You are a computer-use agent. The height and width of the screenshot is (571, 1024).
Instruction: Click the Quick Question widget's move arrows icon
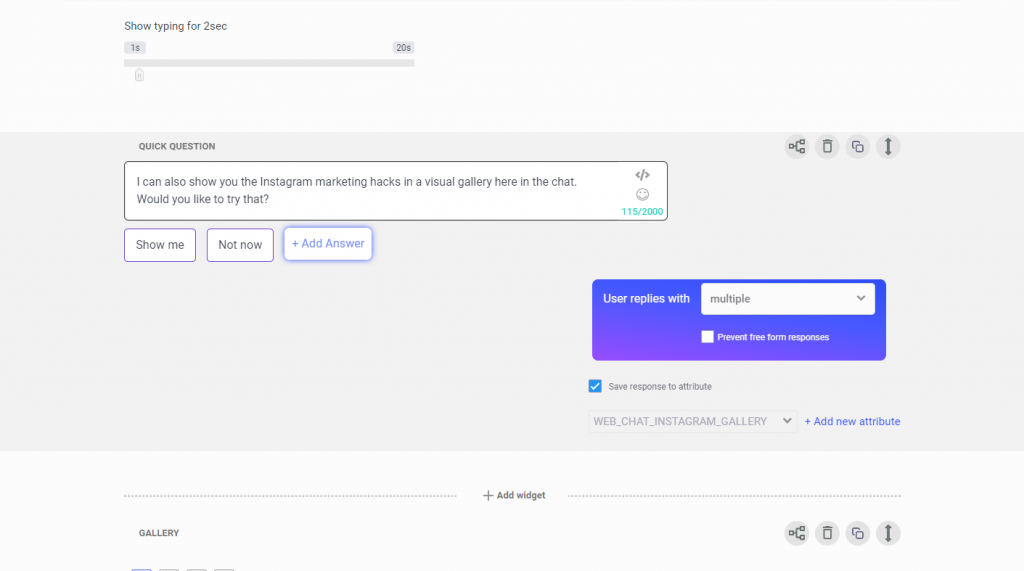[888, 146]
